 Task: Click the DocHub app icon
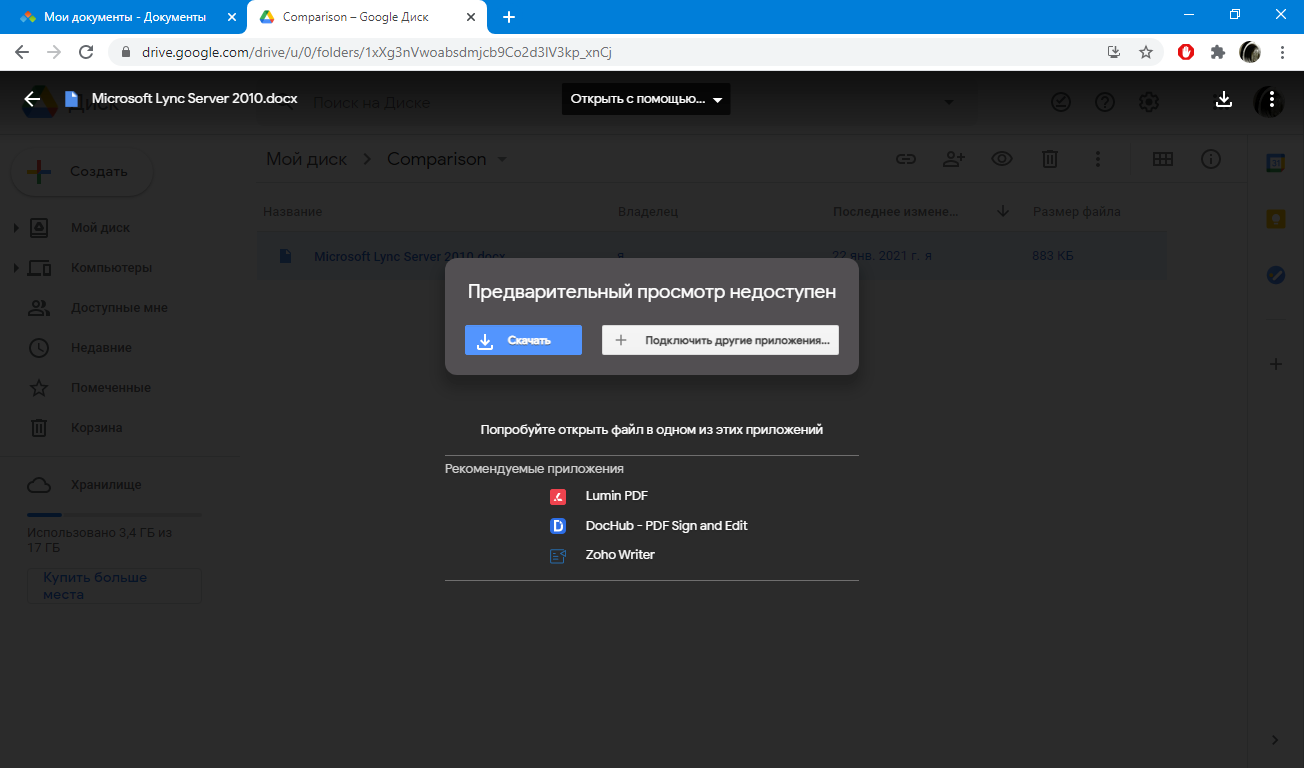[x=558, y=526]
